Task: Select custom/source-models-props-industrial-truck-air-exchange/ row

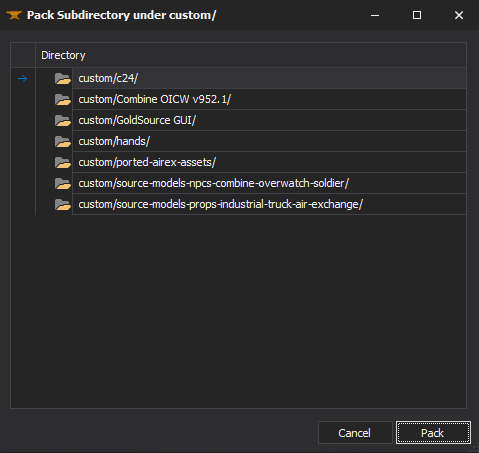Action: coord(269,204)
